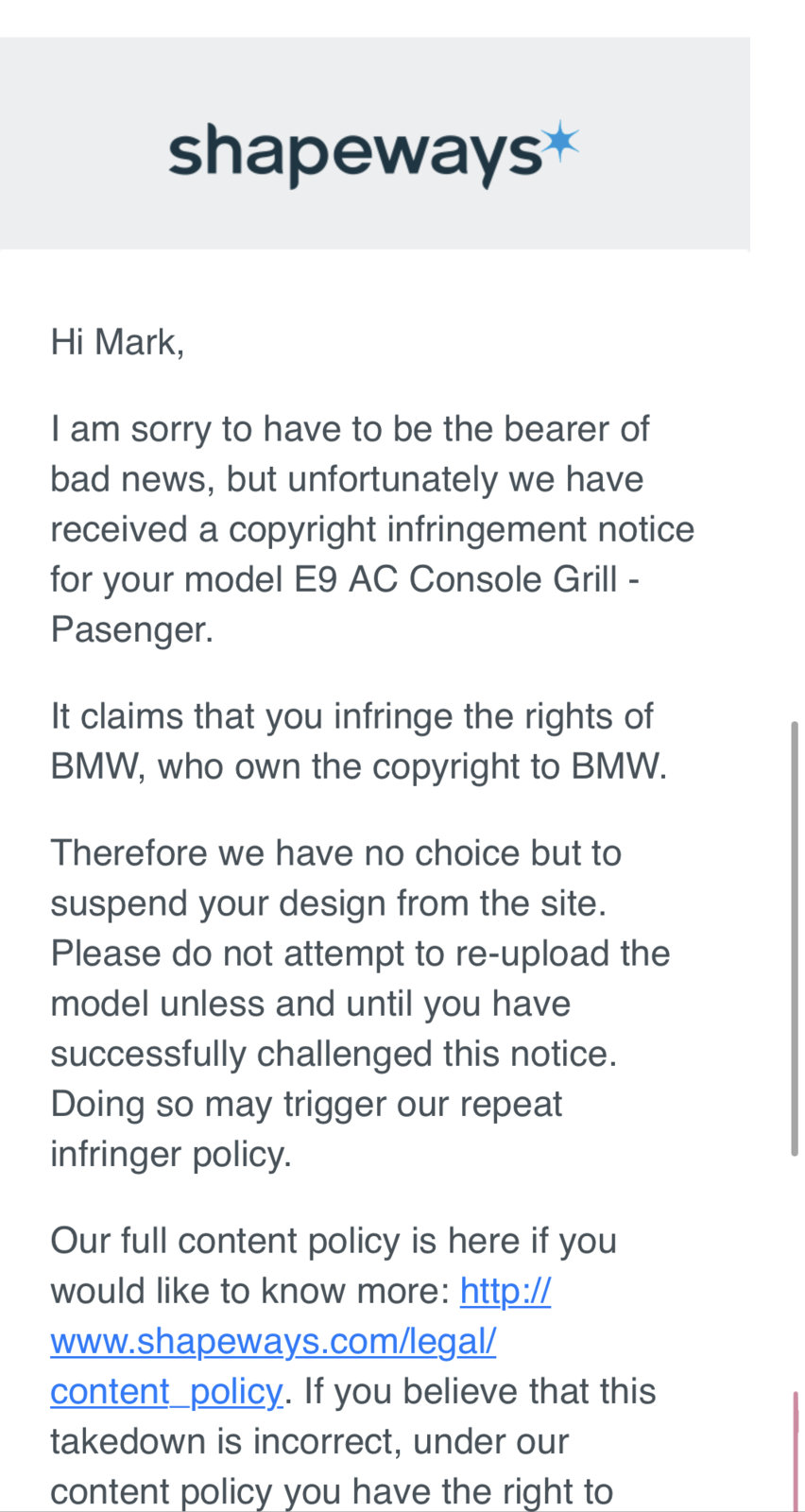This screenshot has width=805, height=1512.
Task: Click the gray vertical scrollbar thumb
Action: 795,937
